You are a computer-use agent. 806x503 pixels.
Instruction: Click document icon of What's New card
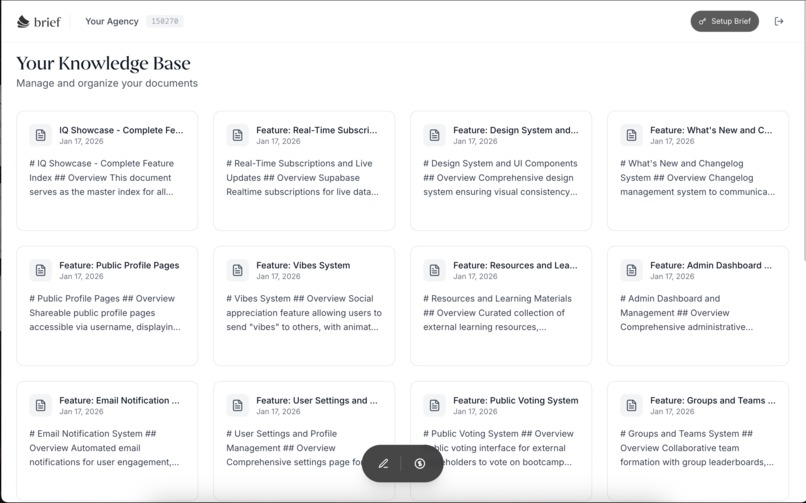631,135
